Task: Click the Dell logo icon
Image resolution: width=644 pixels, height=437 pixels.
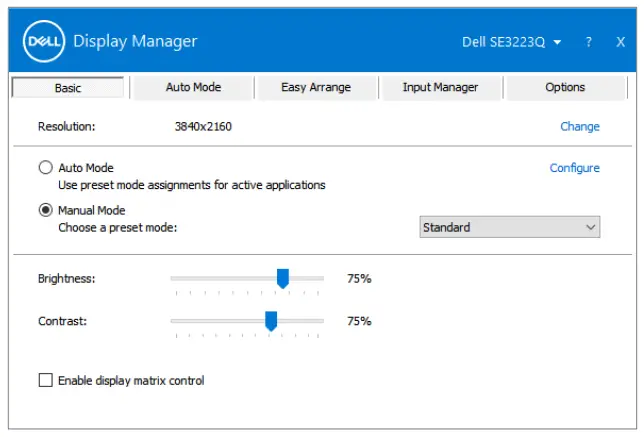Action: point(44,41)
